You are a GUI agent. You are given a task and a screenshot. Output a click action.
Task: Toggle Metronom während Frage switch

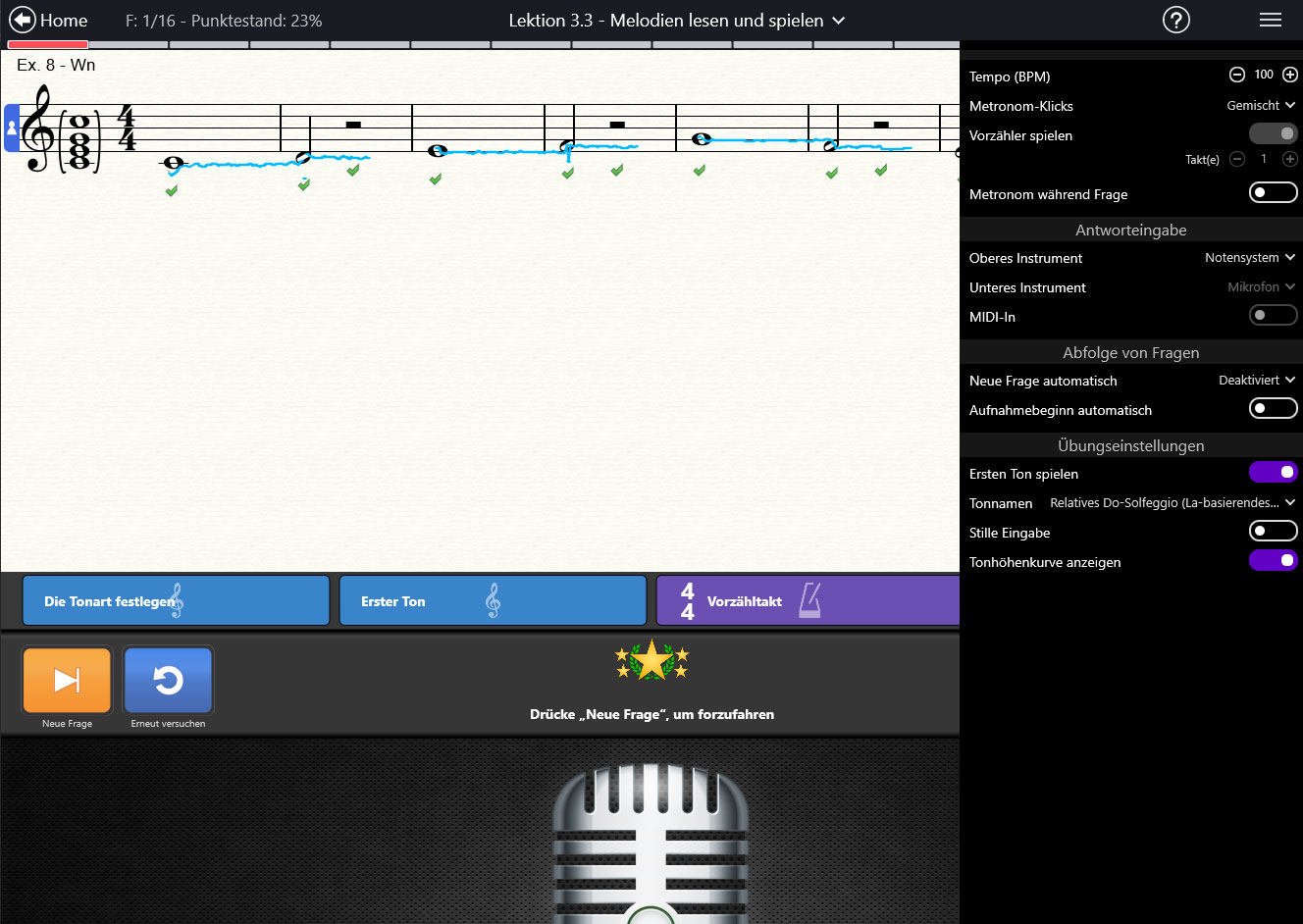click(1273, 192)
